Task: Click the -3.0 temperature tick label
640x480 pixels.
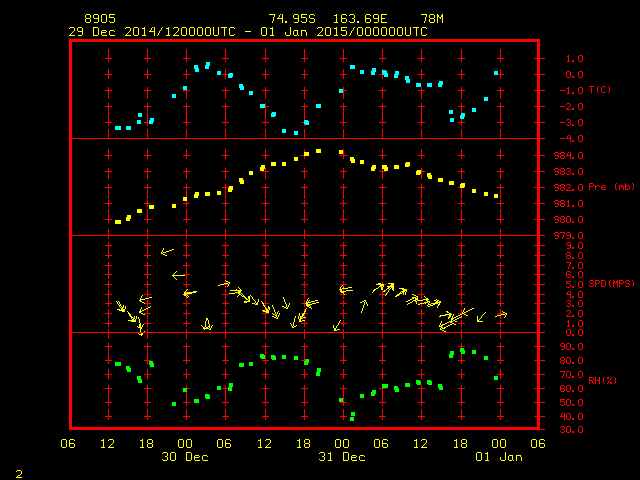Action: tap(571, 123)
